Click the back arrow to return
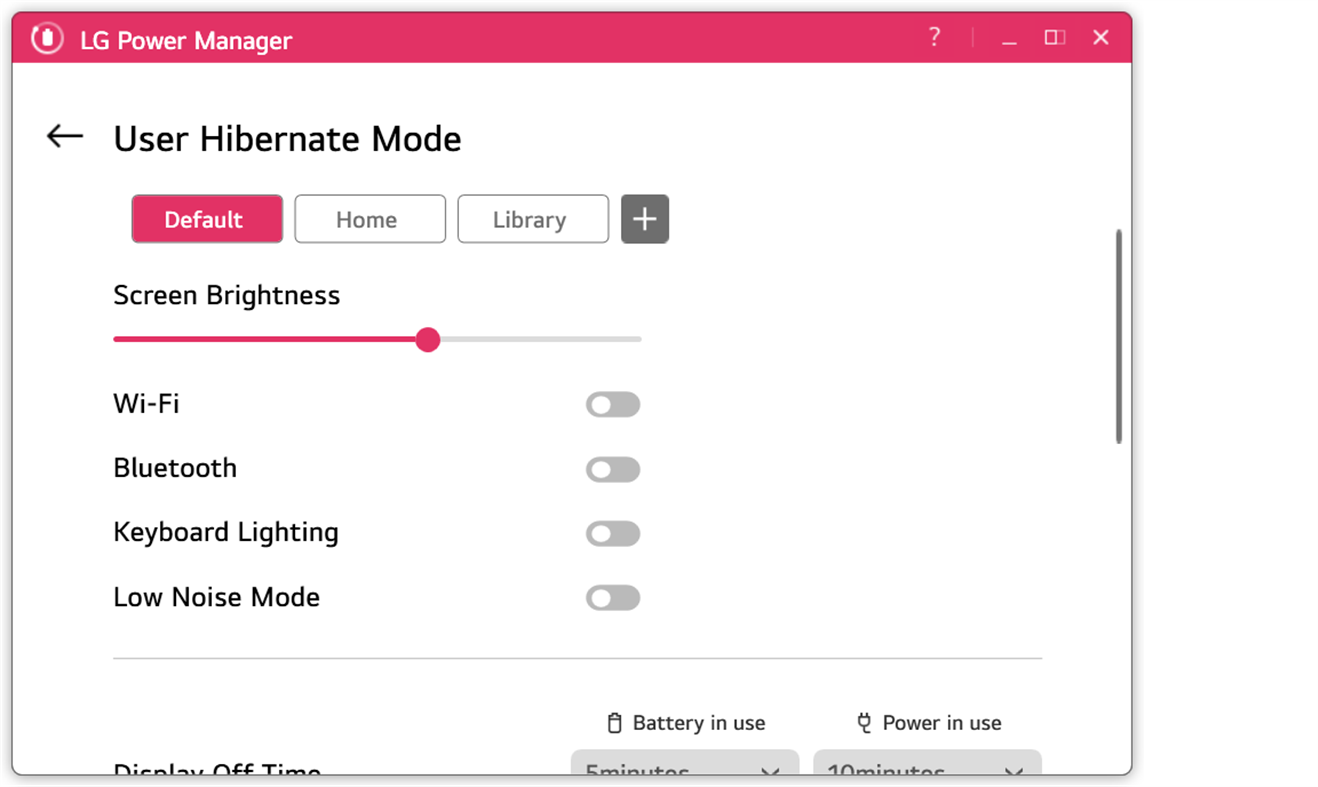 (64, 136)
